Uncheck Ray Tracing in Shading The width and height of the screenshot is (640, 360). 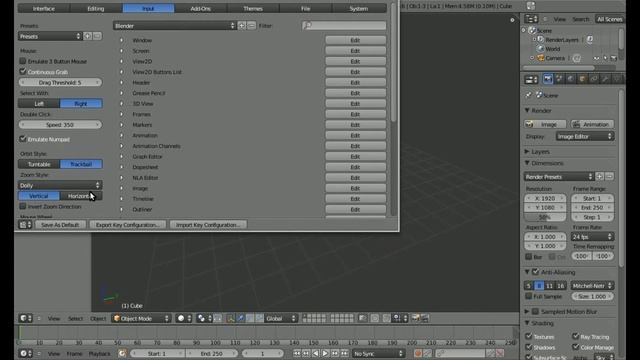tap(576, 336)
